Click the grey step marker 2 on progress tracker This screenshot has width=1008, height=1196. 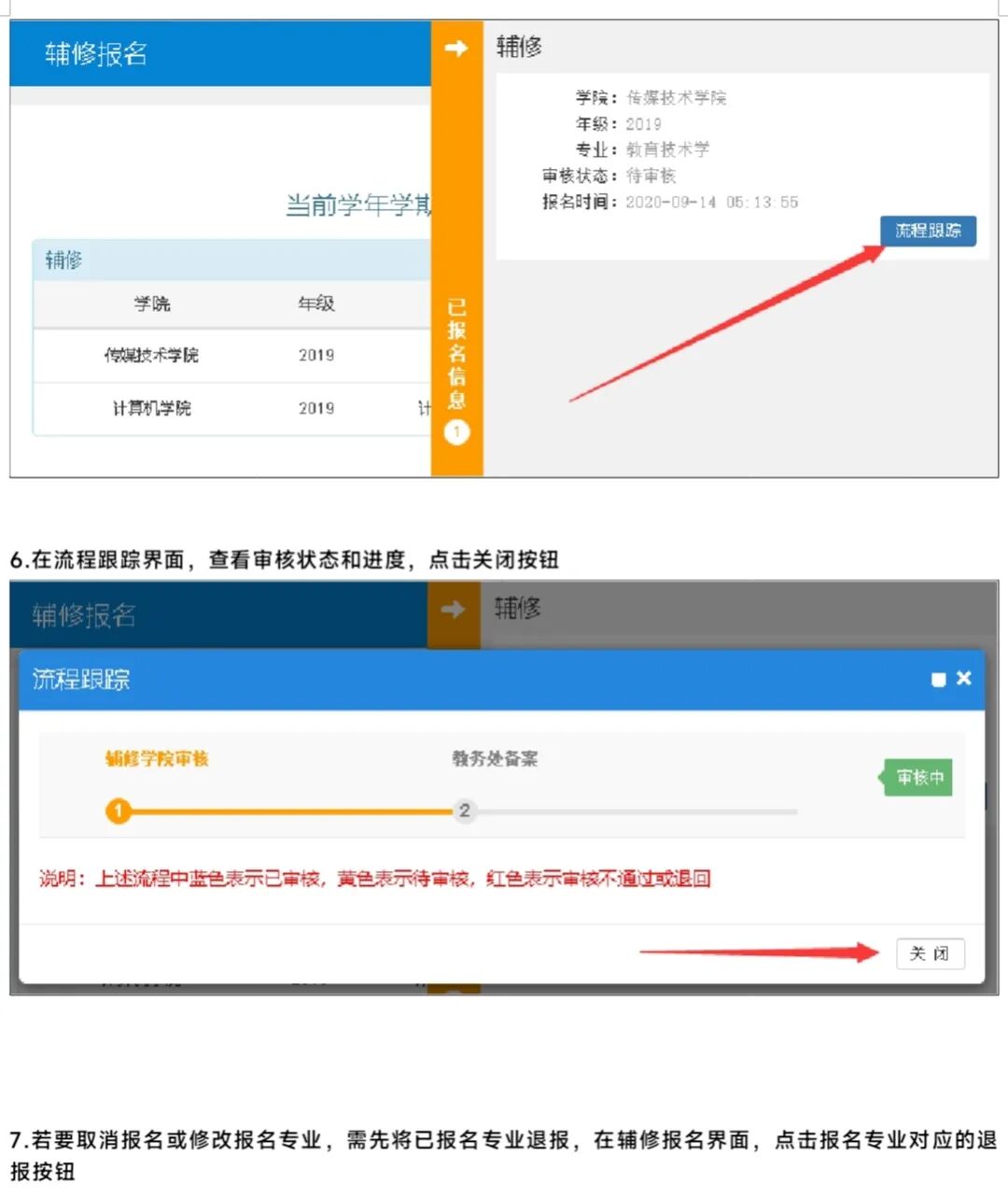click(465, 811)
